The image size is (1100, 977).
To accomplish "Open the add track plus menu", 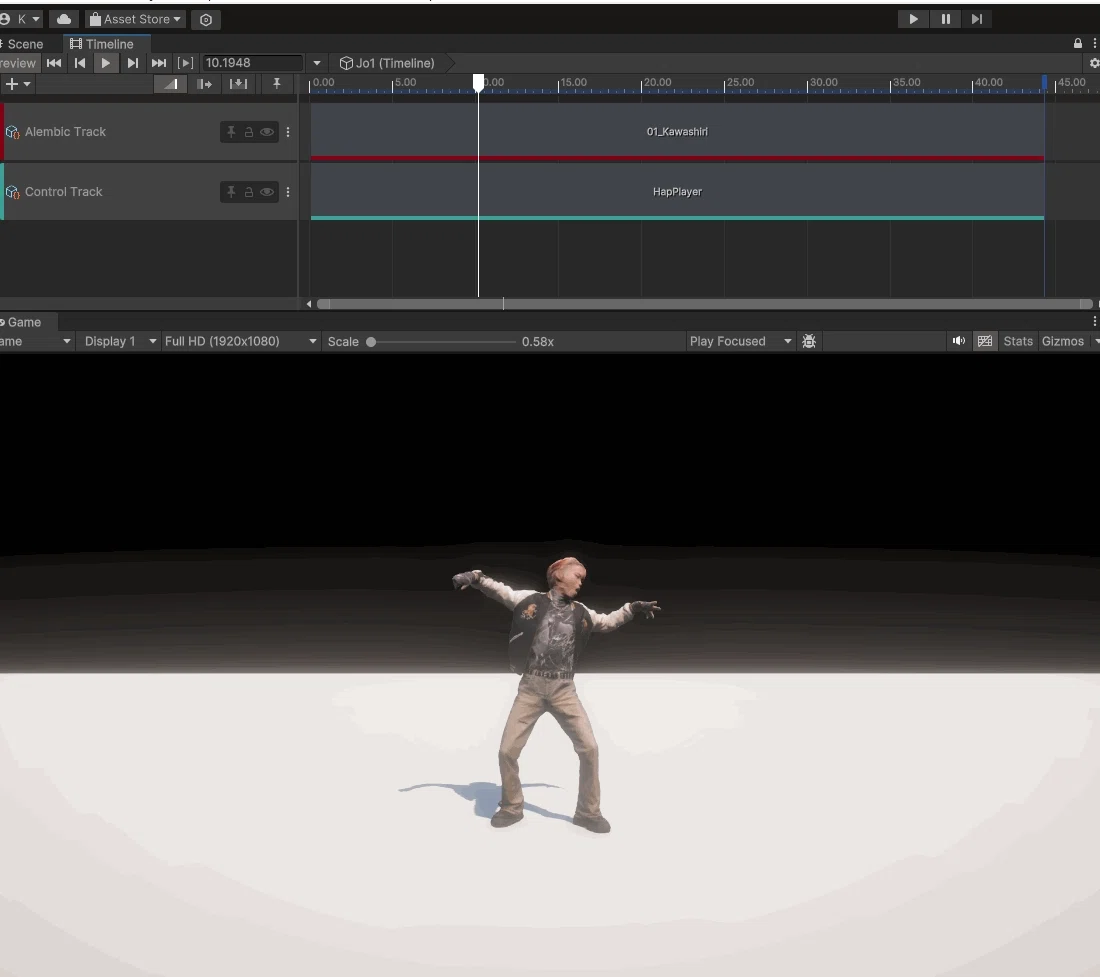I will [x=18, y=84].
